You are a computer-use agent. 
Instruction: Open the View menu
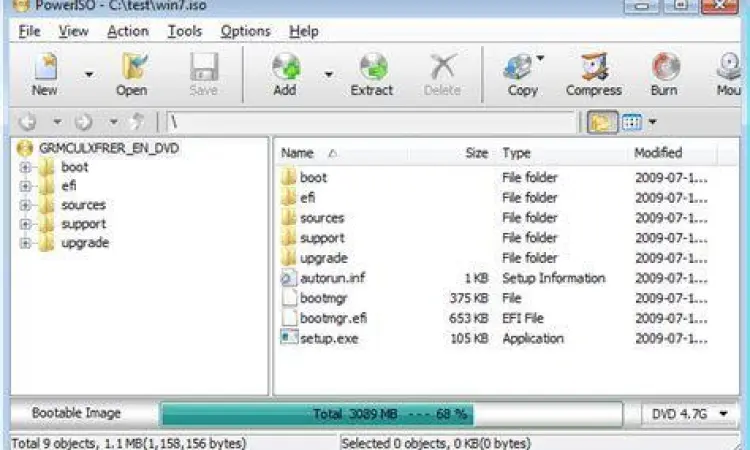click(74, 31)
